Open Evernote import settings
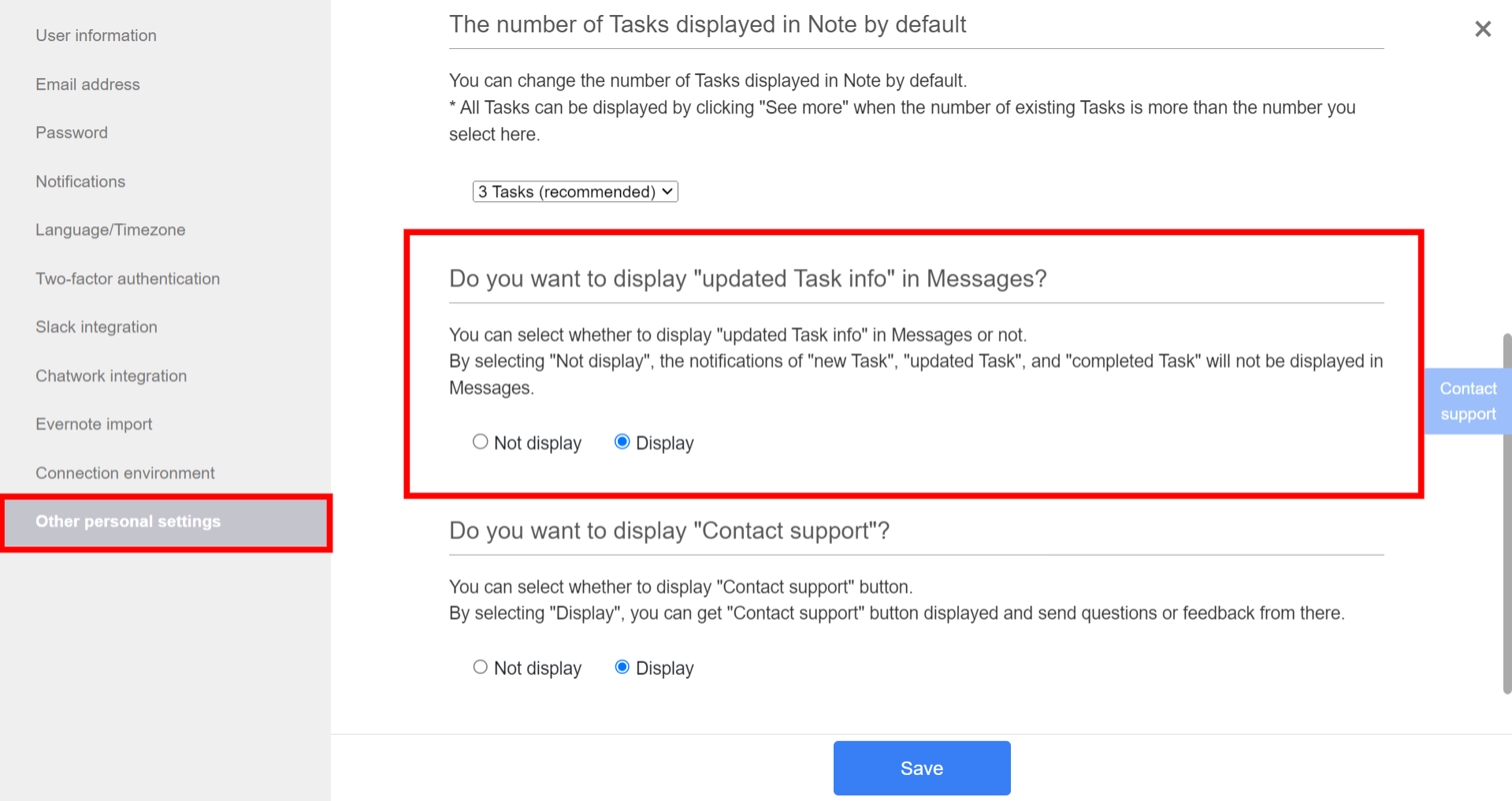Image resolution: width=1512 pixels, height=801 pixels. click(94, 424)
